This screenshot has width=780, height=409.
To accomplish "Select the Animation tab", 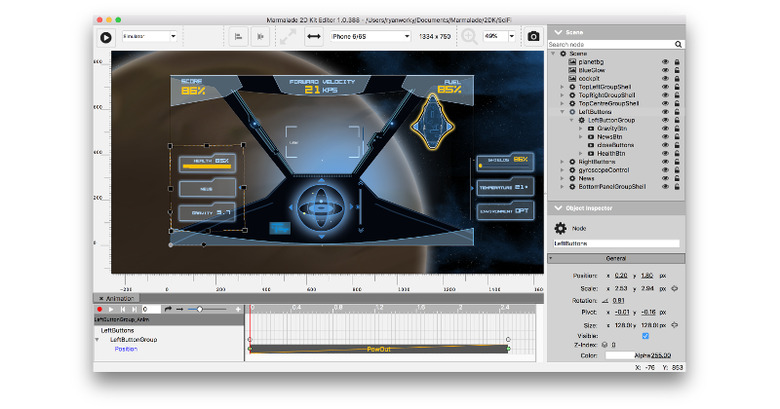I will tap(117, 299).
